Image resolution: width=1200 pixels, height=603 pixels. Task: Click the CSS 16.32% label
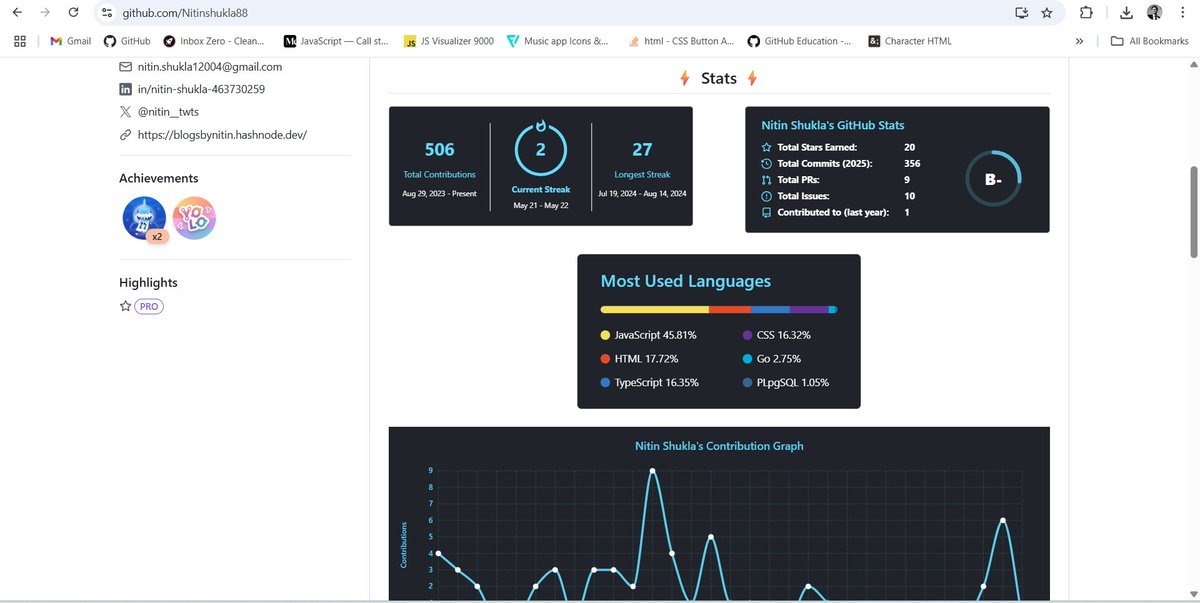[x=784, y=335]
